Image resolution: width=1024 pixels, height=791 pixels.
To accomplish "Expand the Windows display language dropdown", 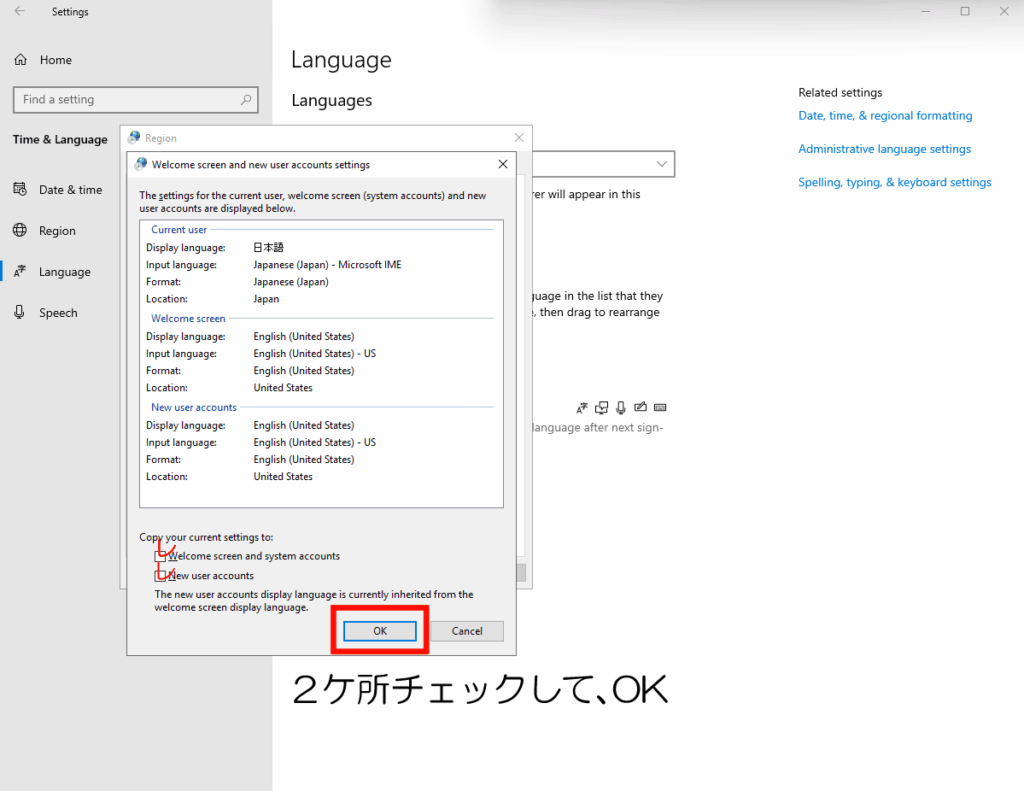I will (661, 164).
